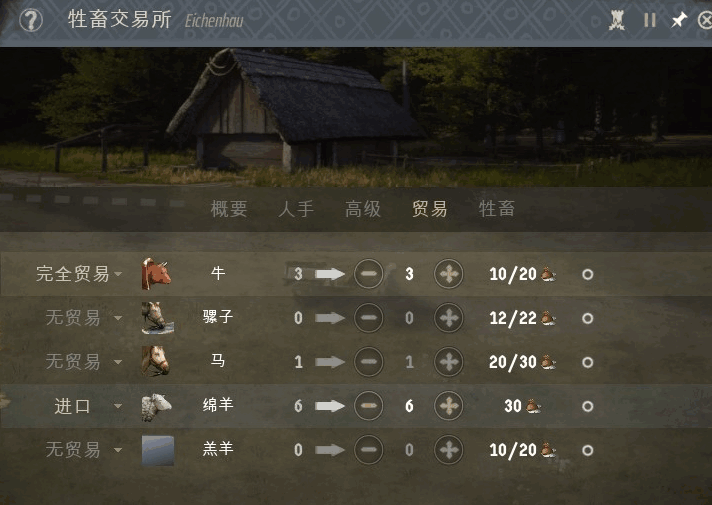
Task: Click the castle tower icon in header
Action: pyautogui.click(x=617, y=20)
